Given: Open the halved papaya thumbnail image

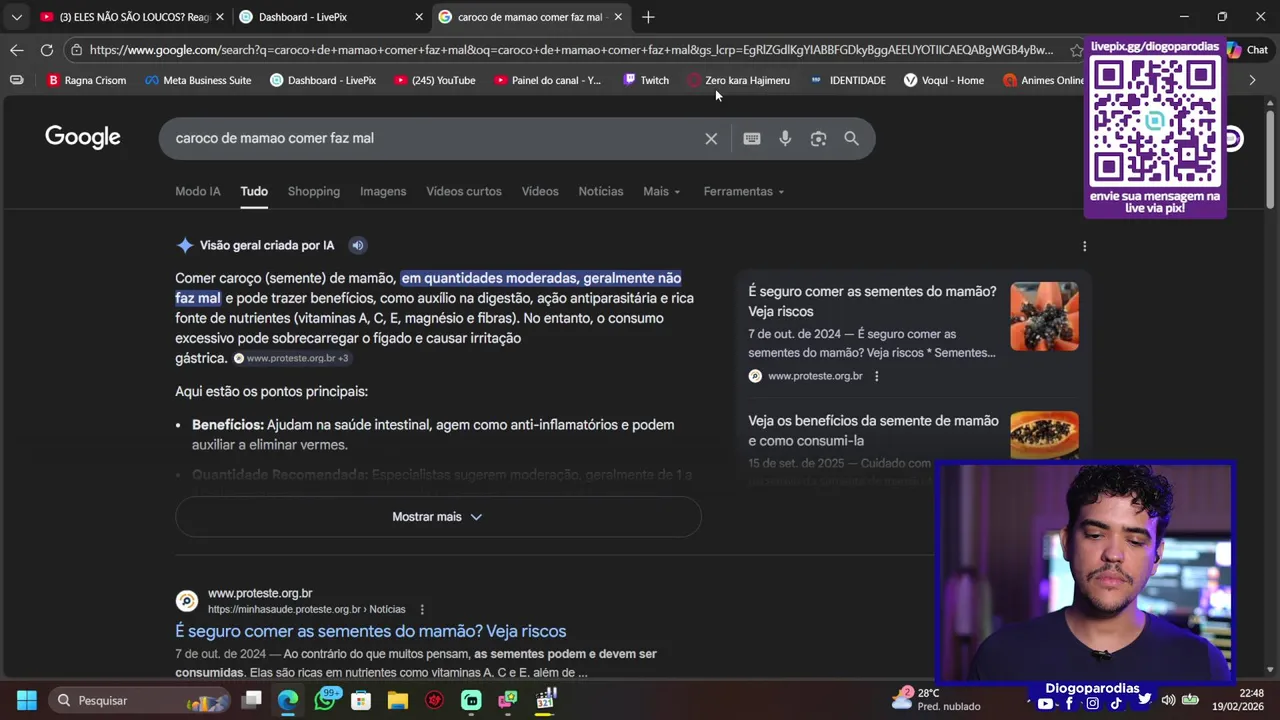Looking at the screenshot, I should pyautogui.click(x=1044, y=436).
